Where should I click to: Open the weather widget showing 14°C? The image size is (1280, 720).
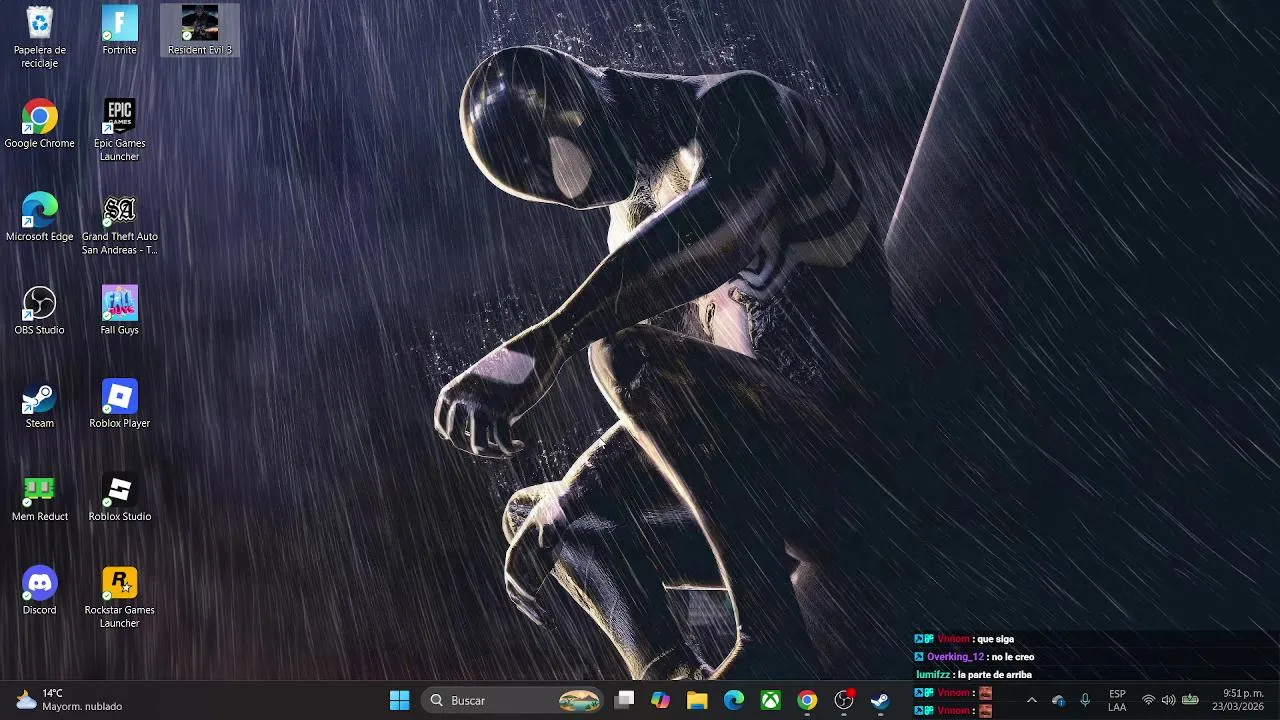click(x=69, y=700)
